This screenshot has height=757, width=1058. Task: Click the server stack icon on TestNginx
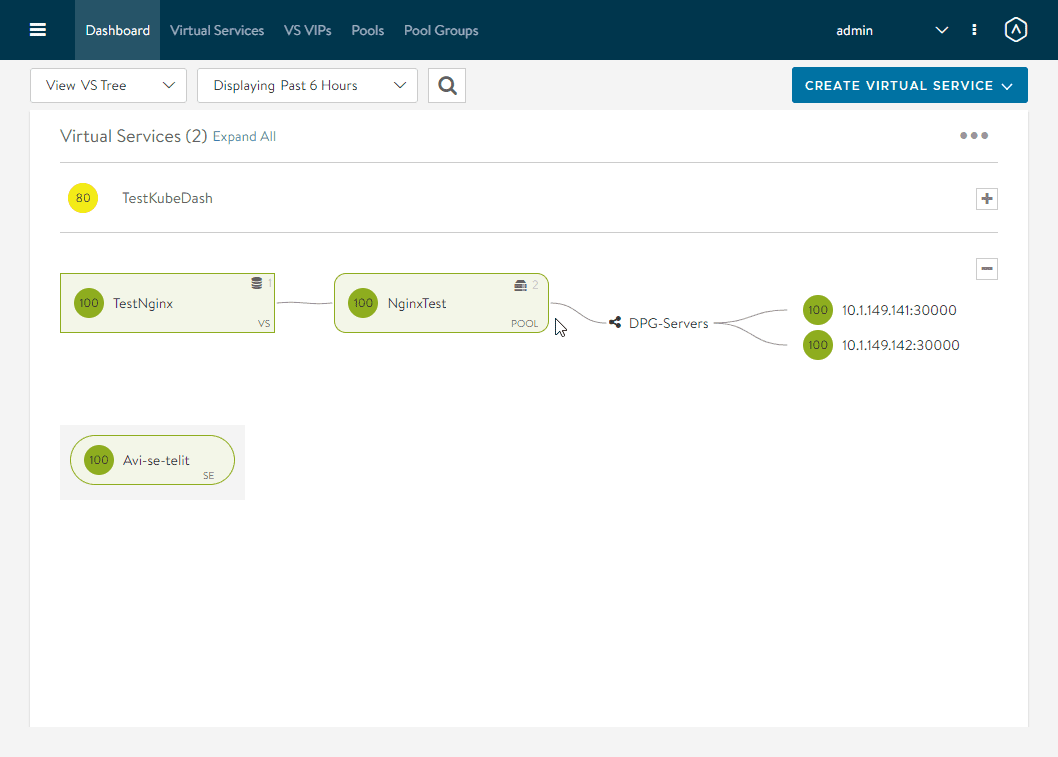(257, 284)
